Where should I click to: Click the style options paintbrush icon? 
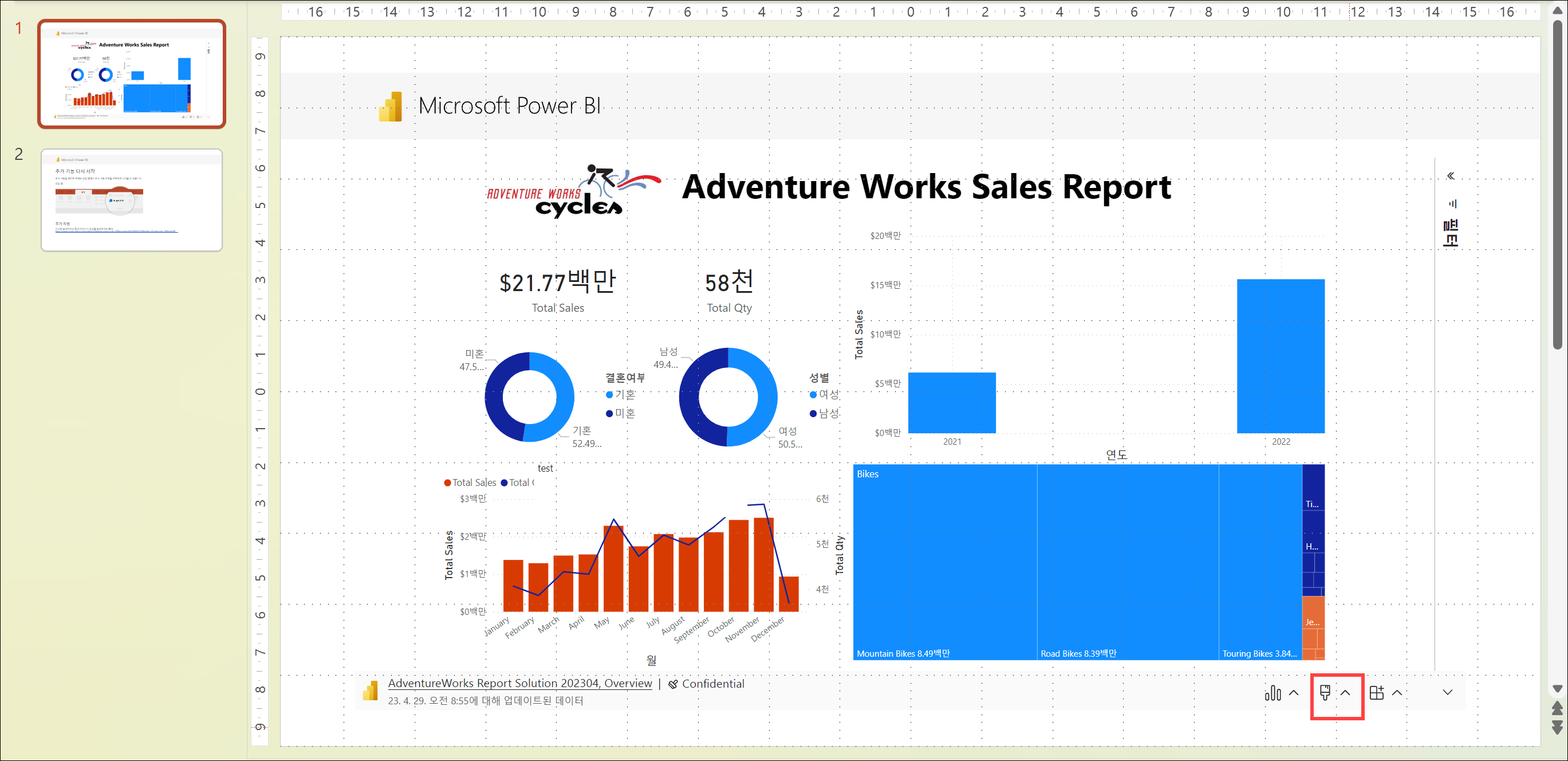pos(1325,693)
